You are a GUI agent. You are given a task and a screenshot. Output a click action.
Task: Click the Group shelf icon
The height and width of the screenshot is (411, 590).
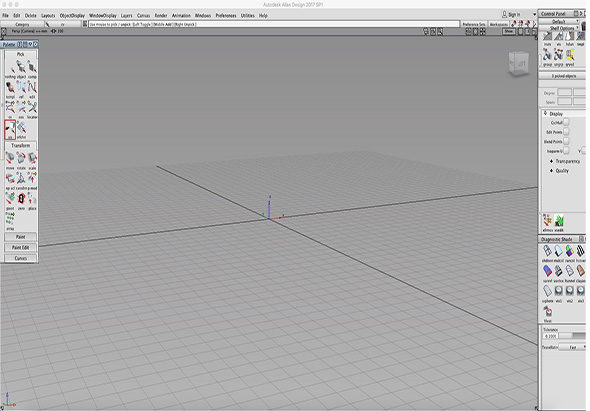tap(547, 58)
